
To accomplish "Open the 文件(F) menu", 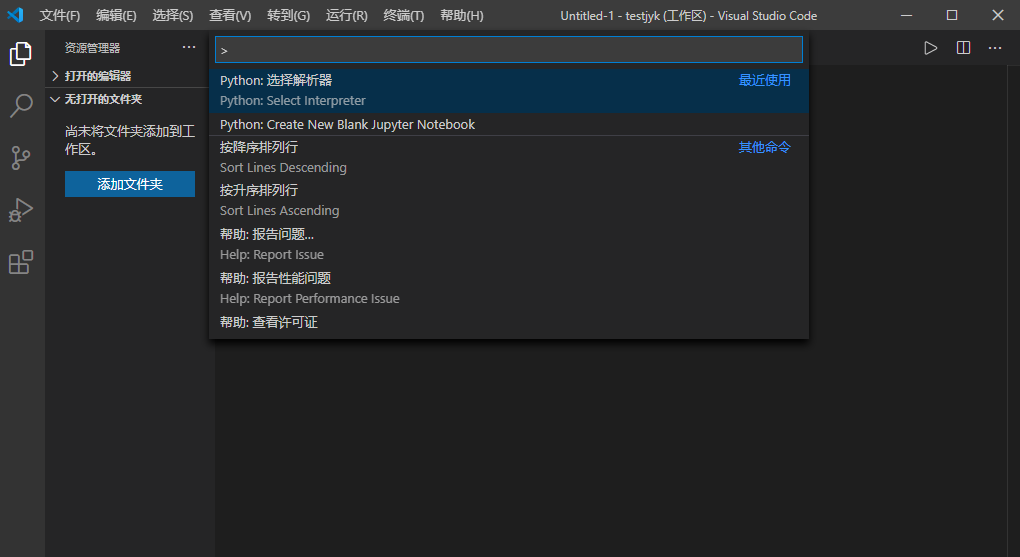I will [60, 16].
